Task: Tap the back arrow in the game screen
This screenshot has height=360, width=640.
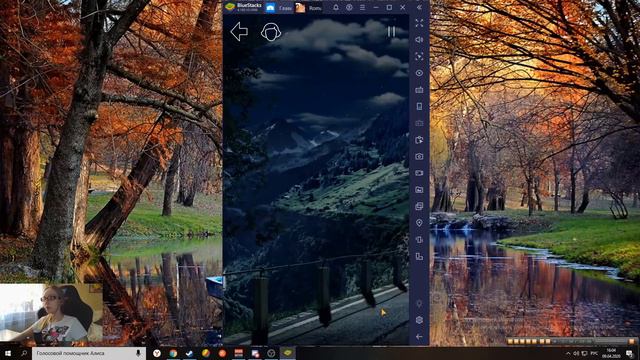Action: click(x=239, y=31)
